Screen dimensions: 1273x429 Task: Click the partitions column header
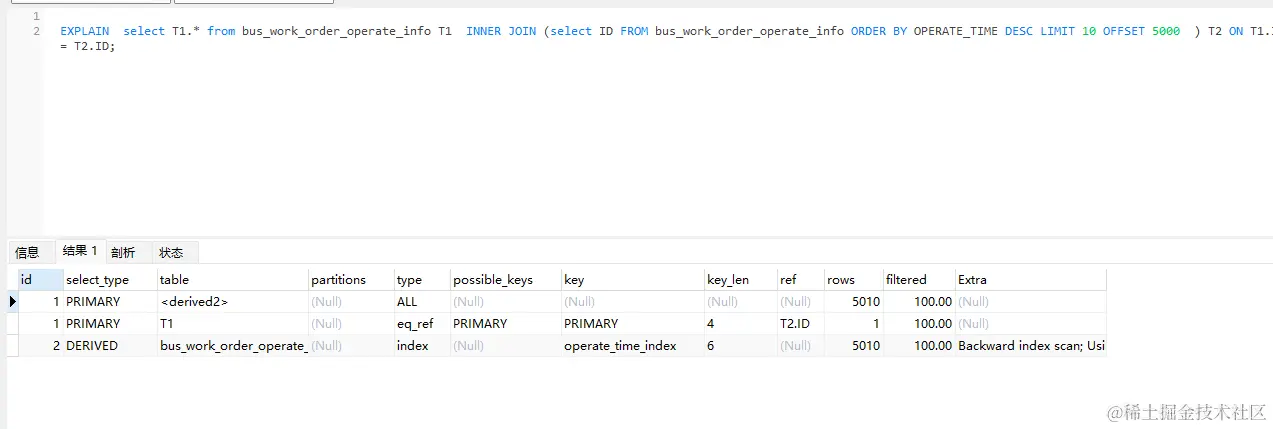tap(351, 280)
